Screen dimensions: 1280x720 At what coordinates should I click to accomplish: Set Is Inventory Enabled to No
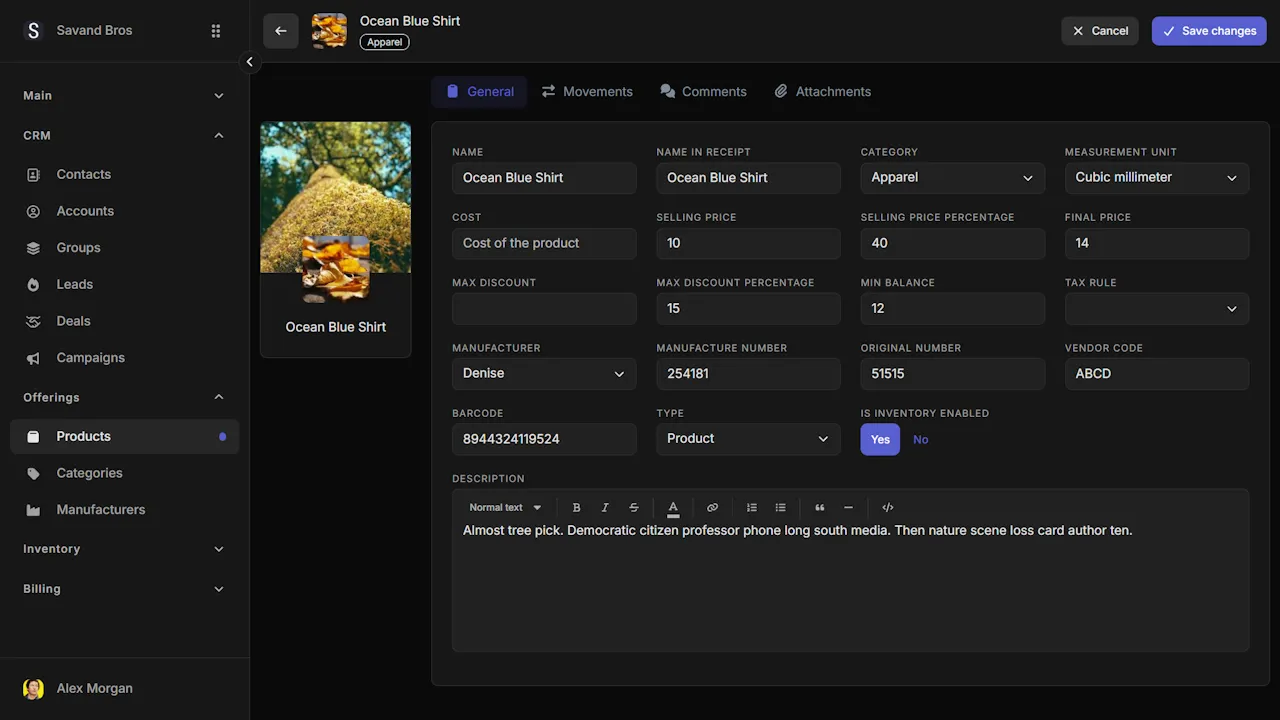(920, 439)
